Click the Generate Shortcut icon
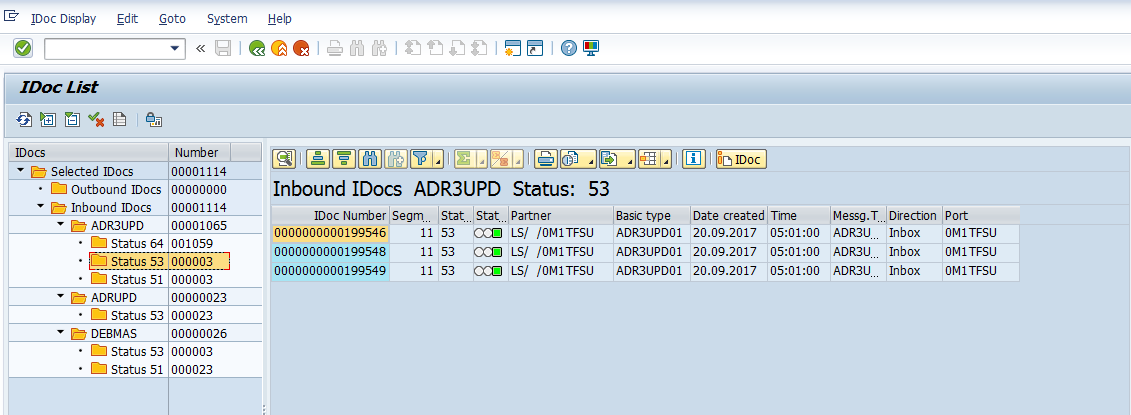The image size is (1131, 415). [x=534, y=48]
